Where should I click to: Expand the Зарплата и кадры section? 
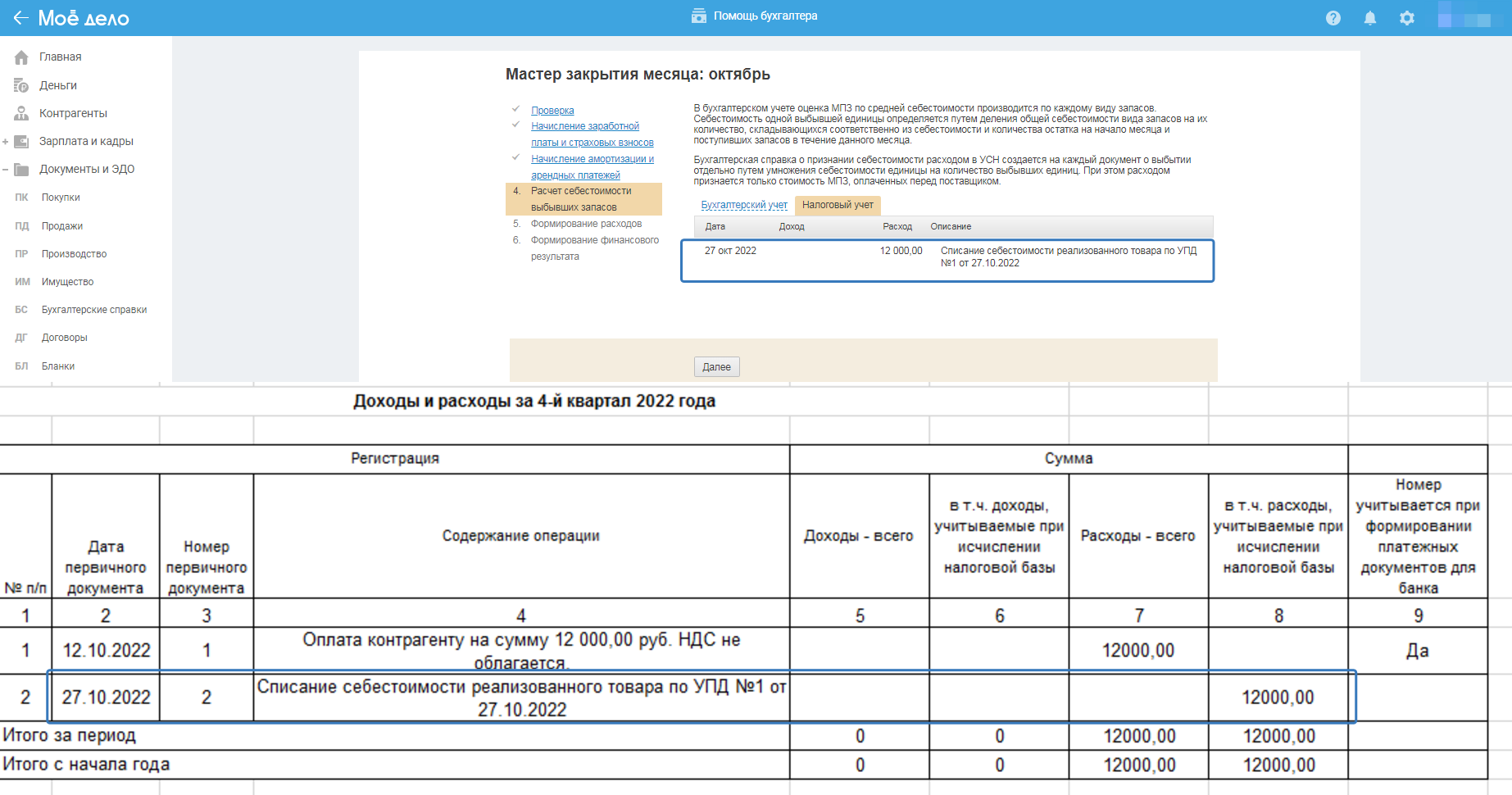(x=6, y=142)
